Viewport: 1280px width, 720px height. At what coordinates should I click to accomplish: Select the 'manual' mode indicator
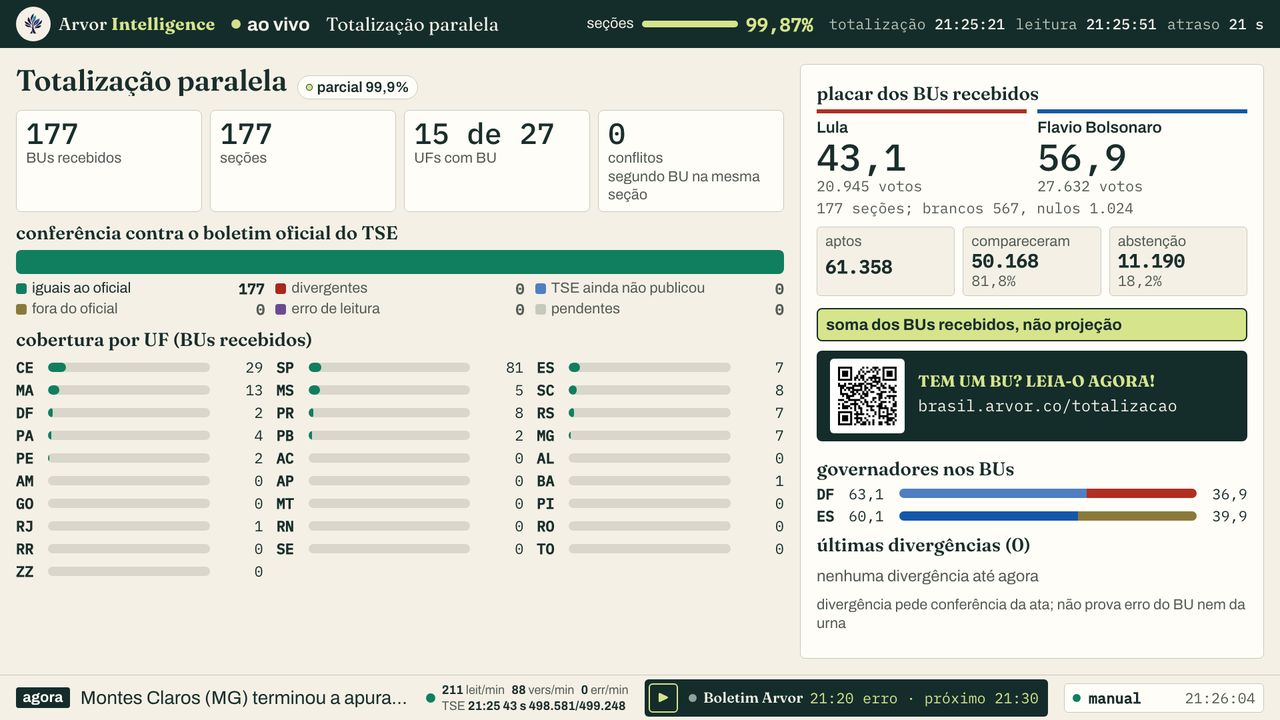point(1105,699)
